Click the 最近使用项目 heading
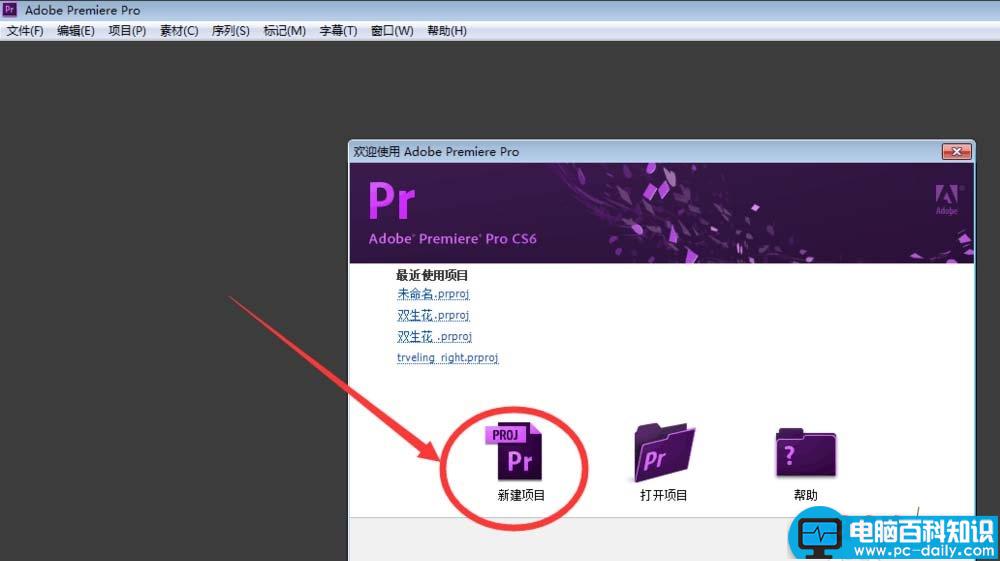 432,275
